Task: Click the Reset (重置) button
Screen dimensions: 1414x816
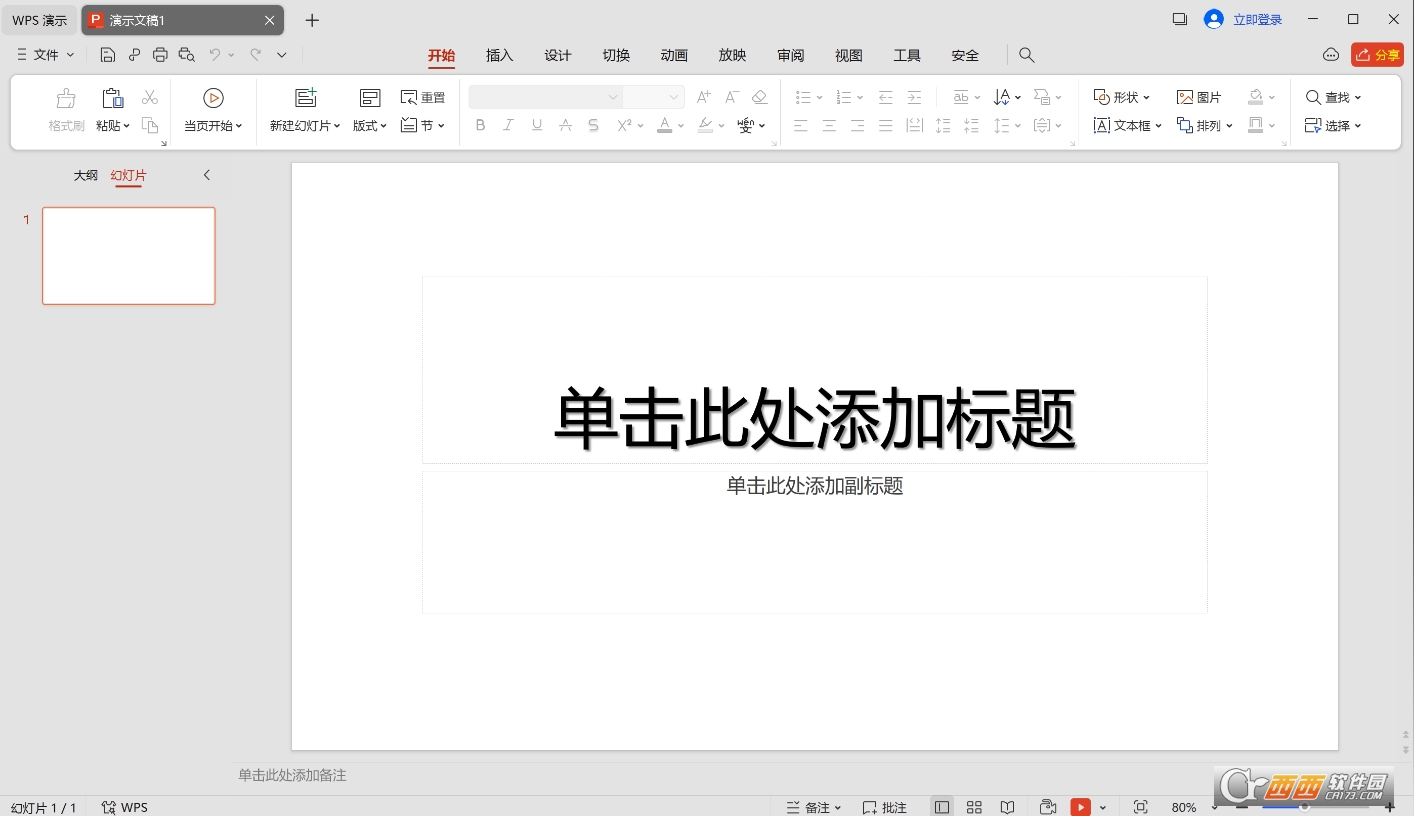Action: tap(423, 97)
